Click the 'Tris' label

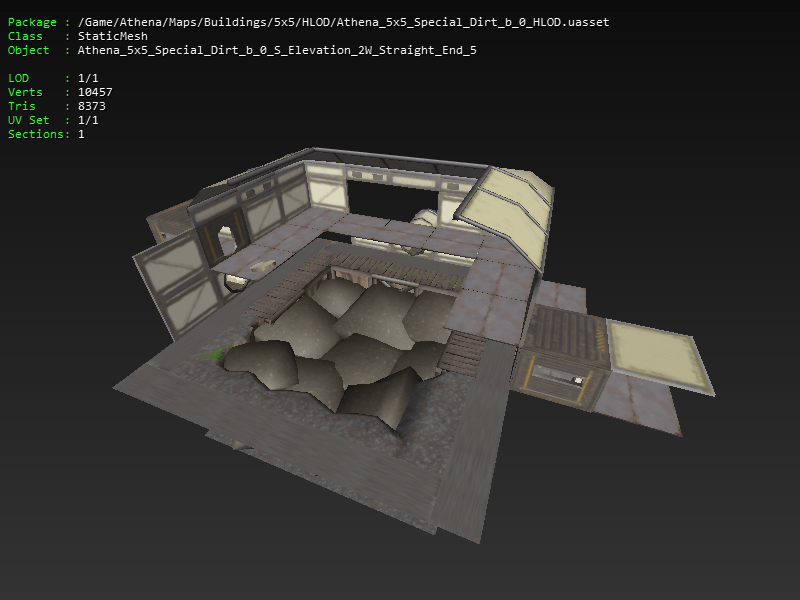tap(22, 106)
